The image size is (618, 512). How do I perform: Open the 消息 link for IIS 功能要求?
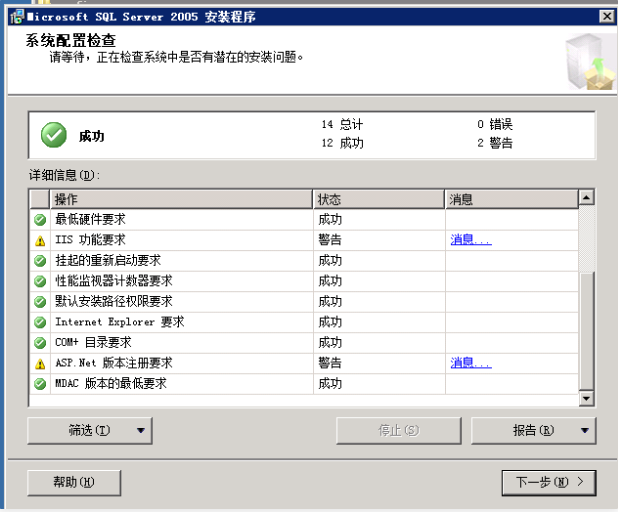pyautogui.click(x=470, y=240)
